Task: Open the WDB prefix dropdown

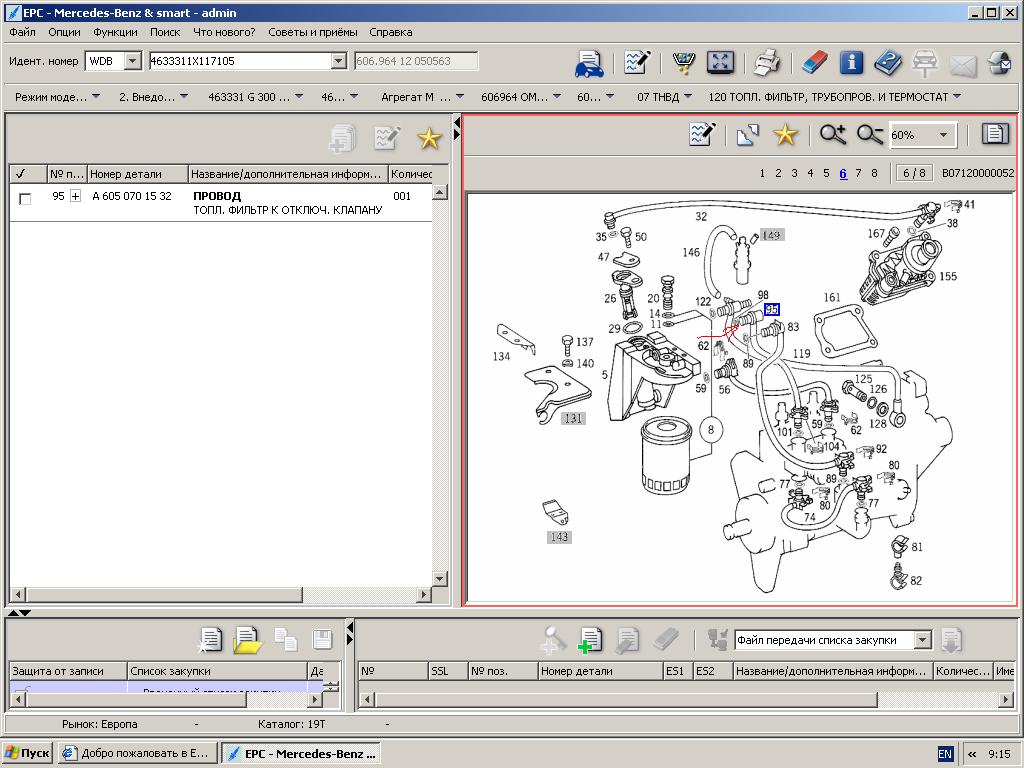Action: 133,61
